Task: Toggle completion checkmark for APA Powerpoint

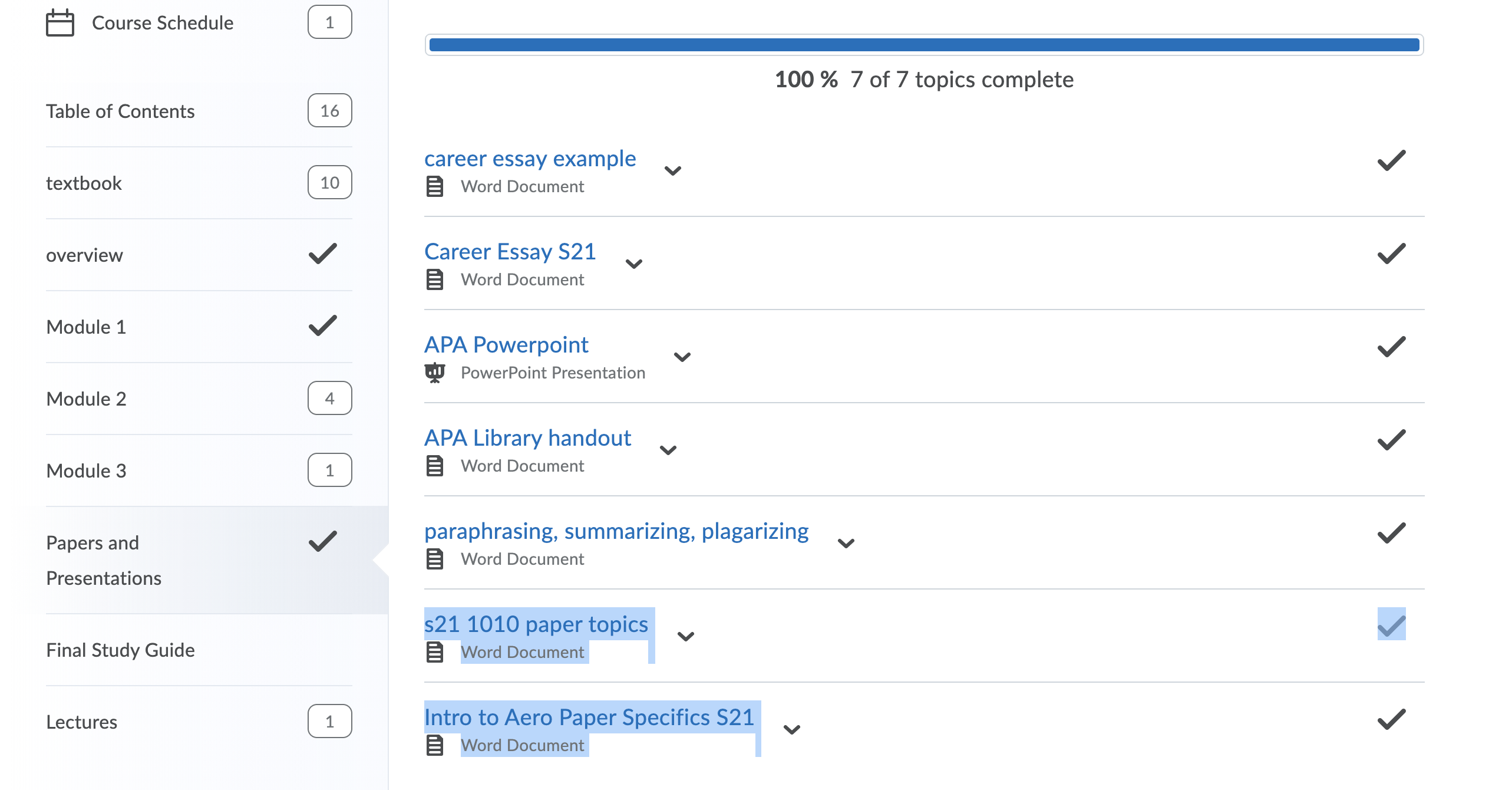Action: tap(1391, 347)
